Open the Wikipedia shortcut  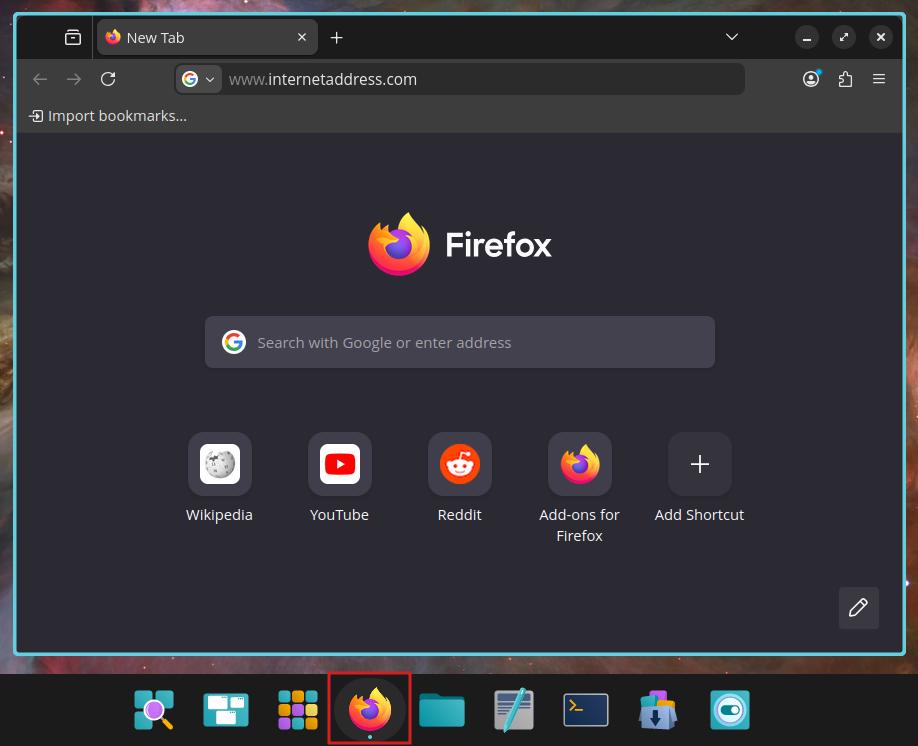coord(219,464)
